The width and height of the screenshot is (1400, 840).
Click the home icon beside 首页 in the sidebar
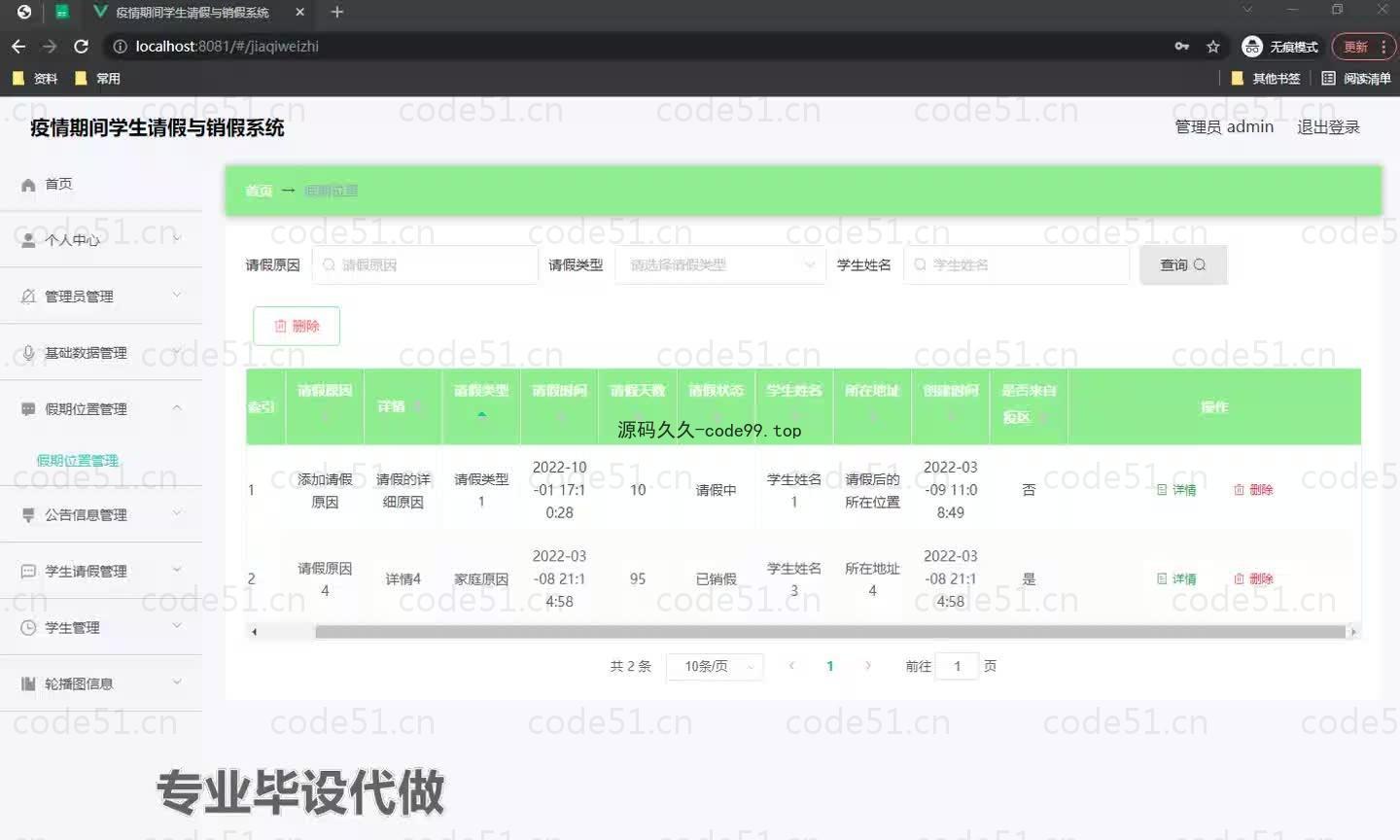pyautogui.click(x=28, y=184)
